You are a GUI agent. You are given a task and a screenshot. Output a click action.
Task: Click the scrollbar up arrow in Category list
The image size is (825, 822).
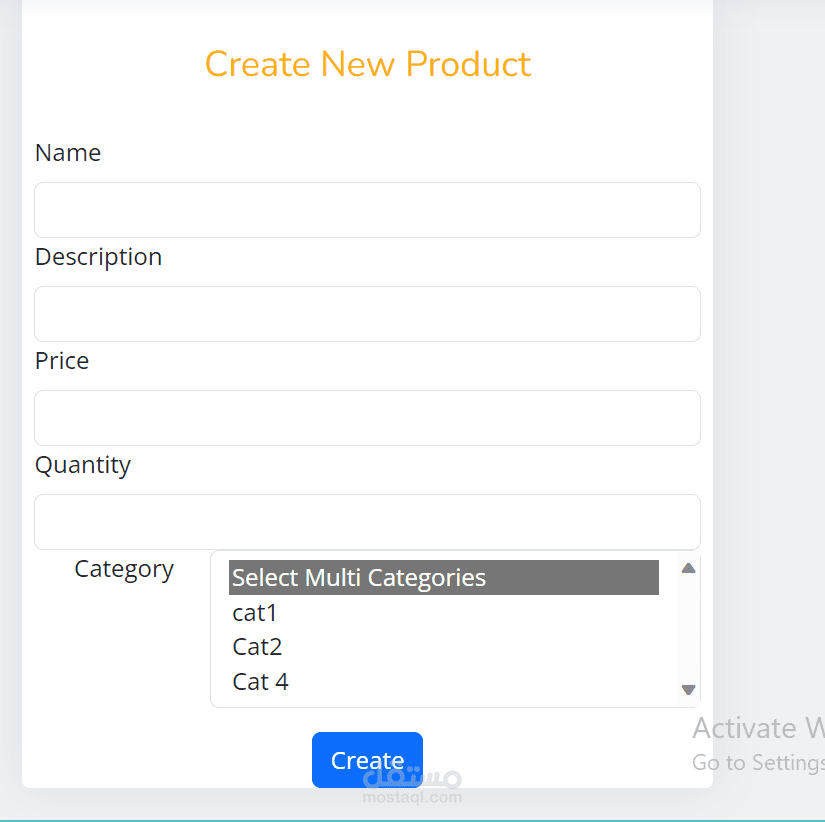coord(688,567)
